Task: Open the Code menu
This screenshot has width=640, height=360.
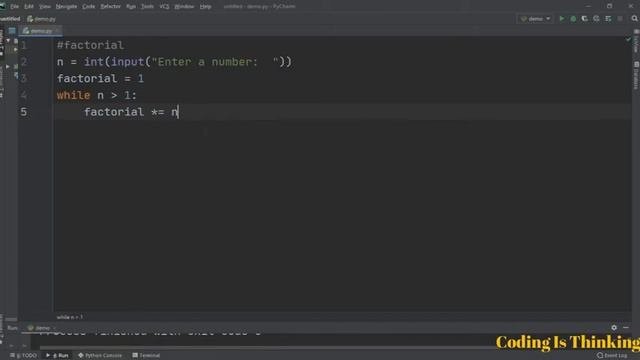Action: (89, 7)
